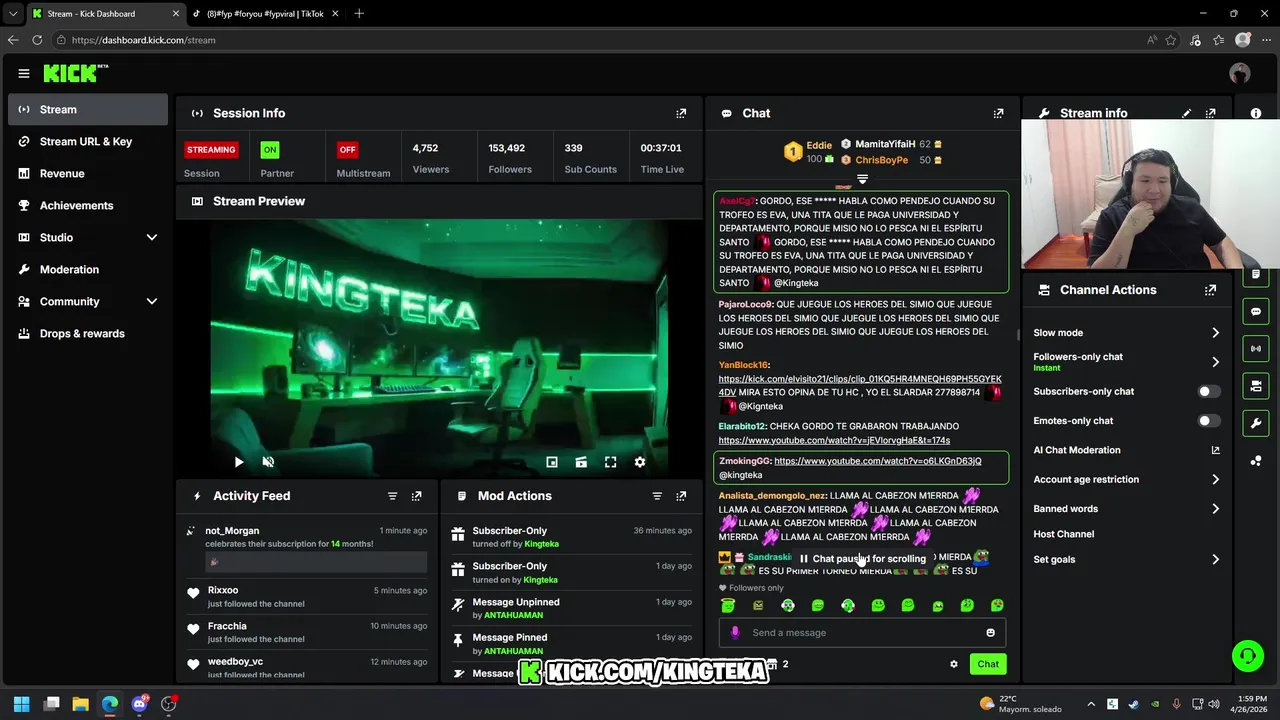Open Set goals options
This screenshot has height=720, width=1280.
pyautogui.click(x=1126, y=559)
